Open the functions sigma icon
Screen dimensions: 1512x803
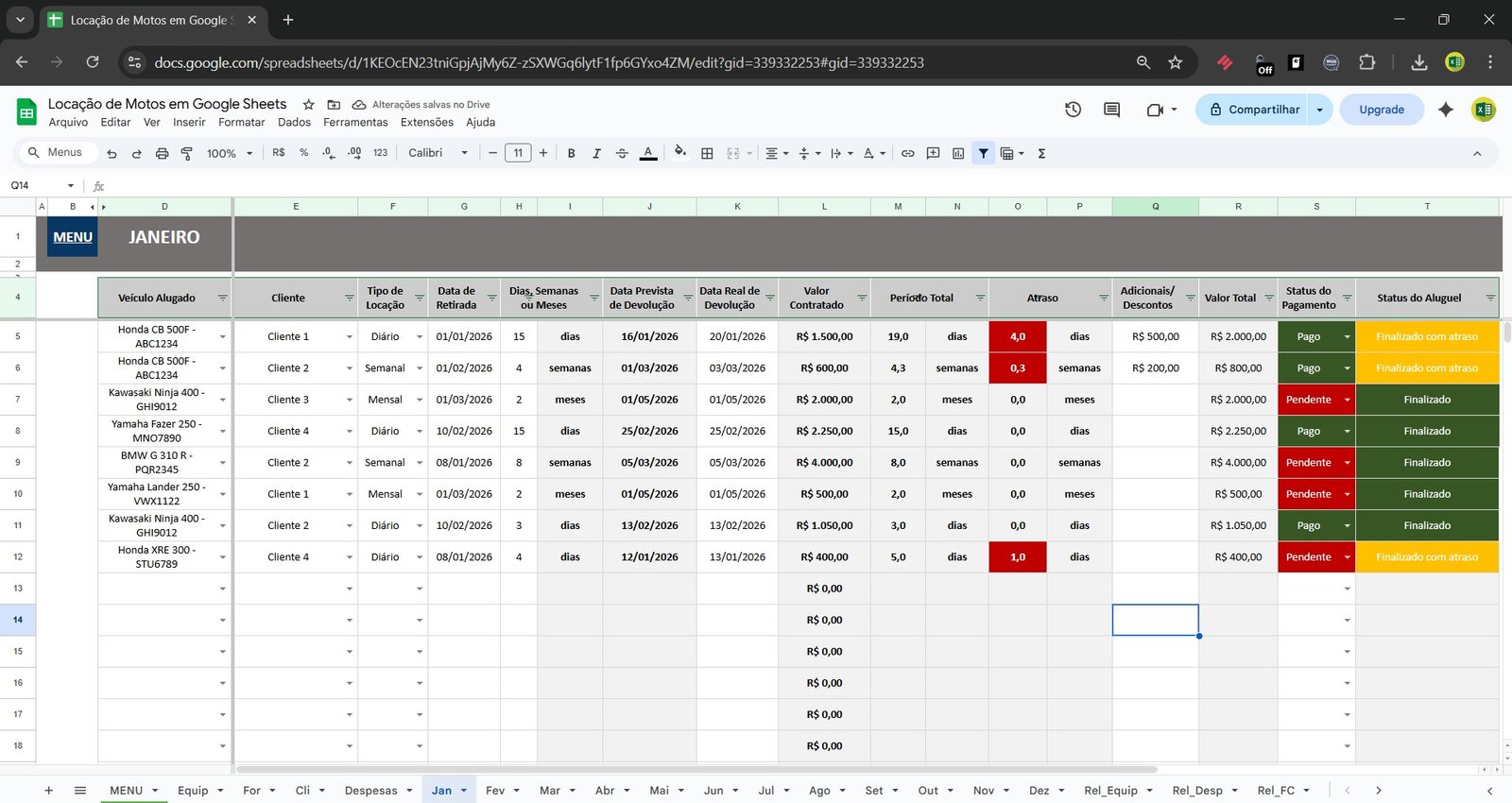(1041, 153)
